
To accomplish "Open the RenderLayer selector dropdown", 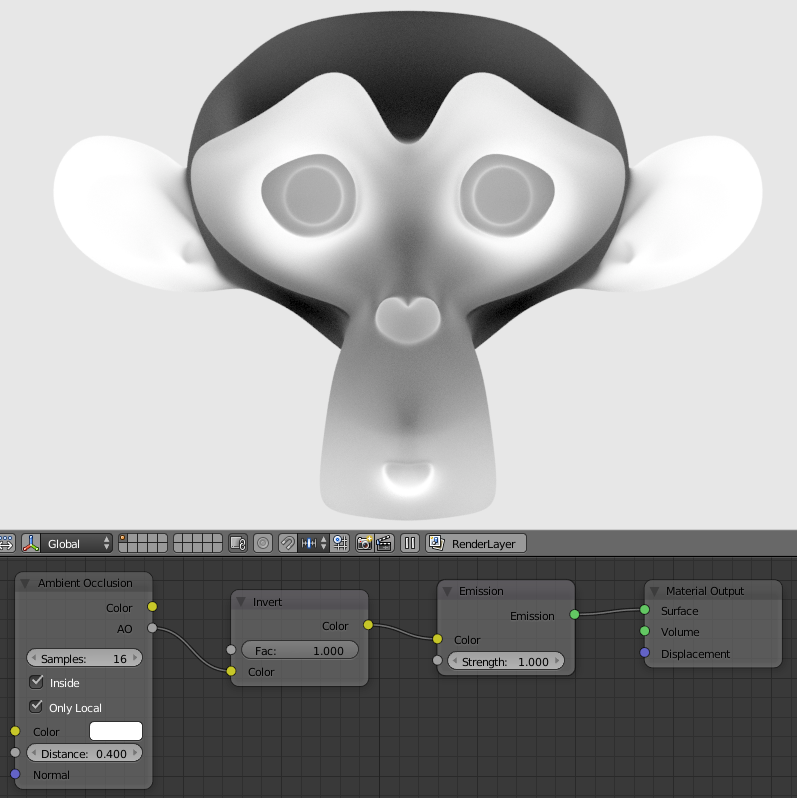I will [x=476, y=544].
